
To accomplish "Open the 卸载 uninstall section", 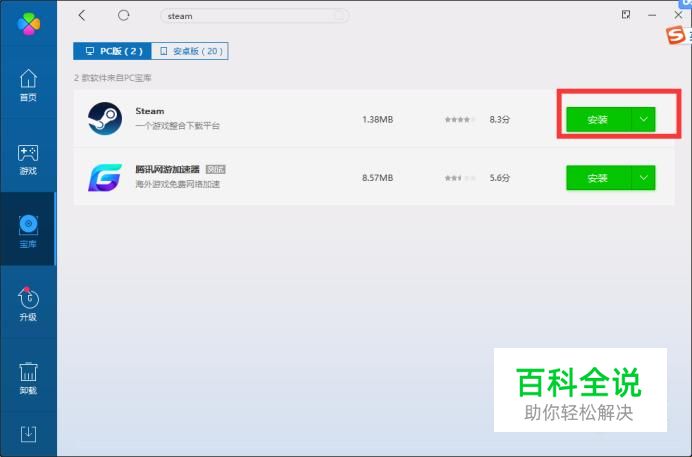I will coord(28,378).
